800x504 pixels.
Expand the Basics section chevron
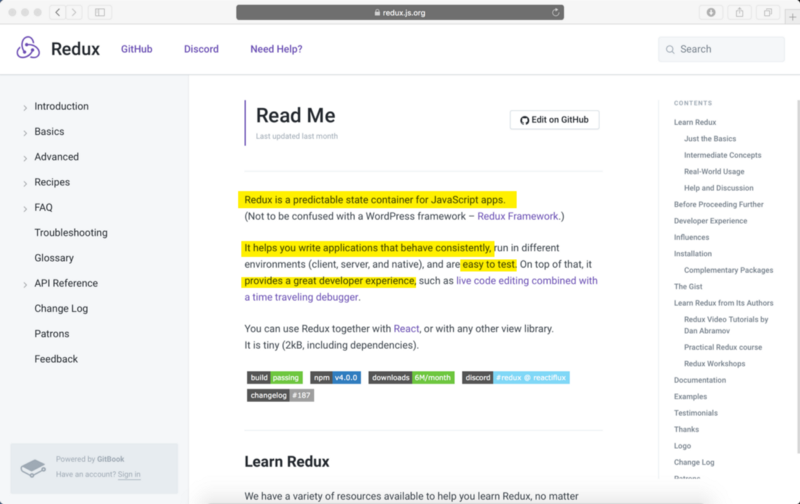[x=25, y=133]
